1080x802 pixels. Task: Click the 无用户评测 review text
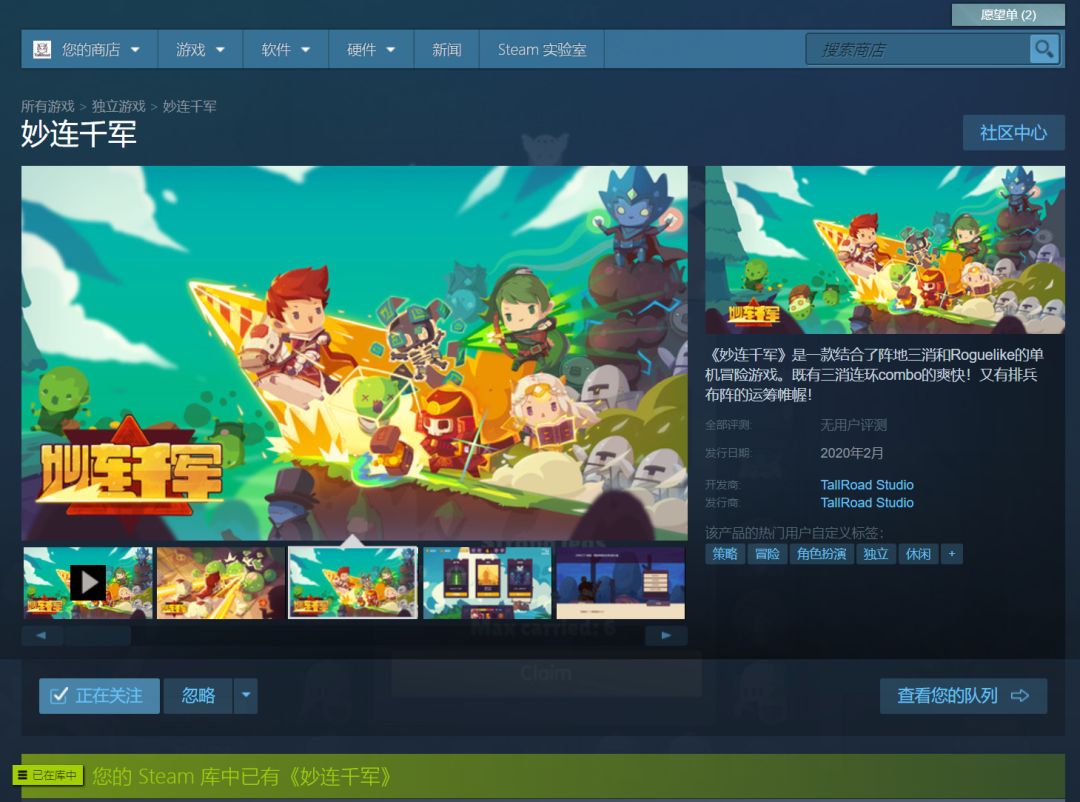853,425
